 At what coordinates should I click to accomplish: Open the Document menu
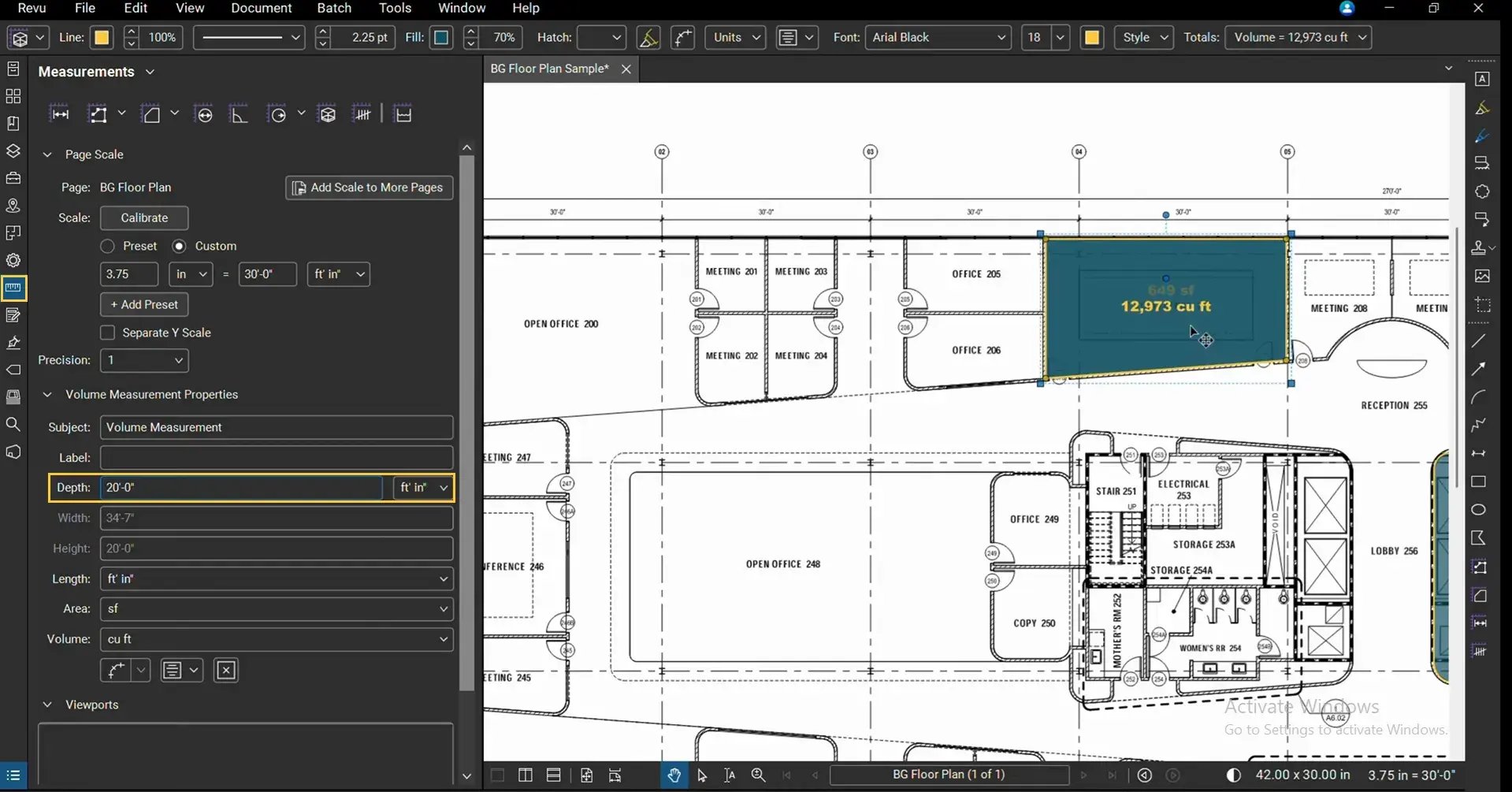[x=262, y=8]
